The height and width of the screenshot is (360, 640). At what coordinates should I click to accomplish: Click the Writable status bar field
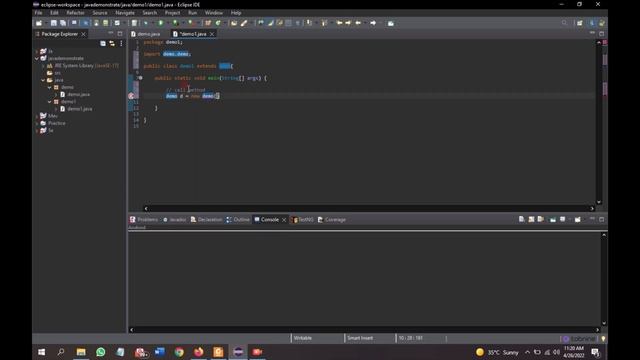coord(303,338)
